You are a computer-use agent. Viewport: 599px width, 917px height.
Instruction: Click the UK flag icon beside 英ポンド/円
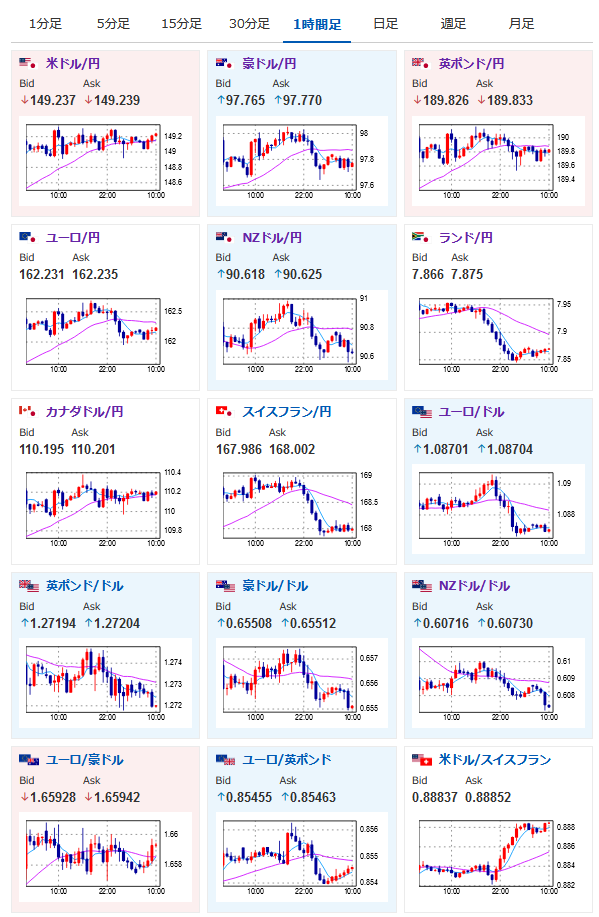(421, 63)
